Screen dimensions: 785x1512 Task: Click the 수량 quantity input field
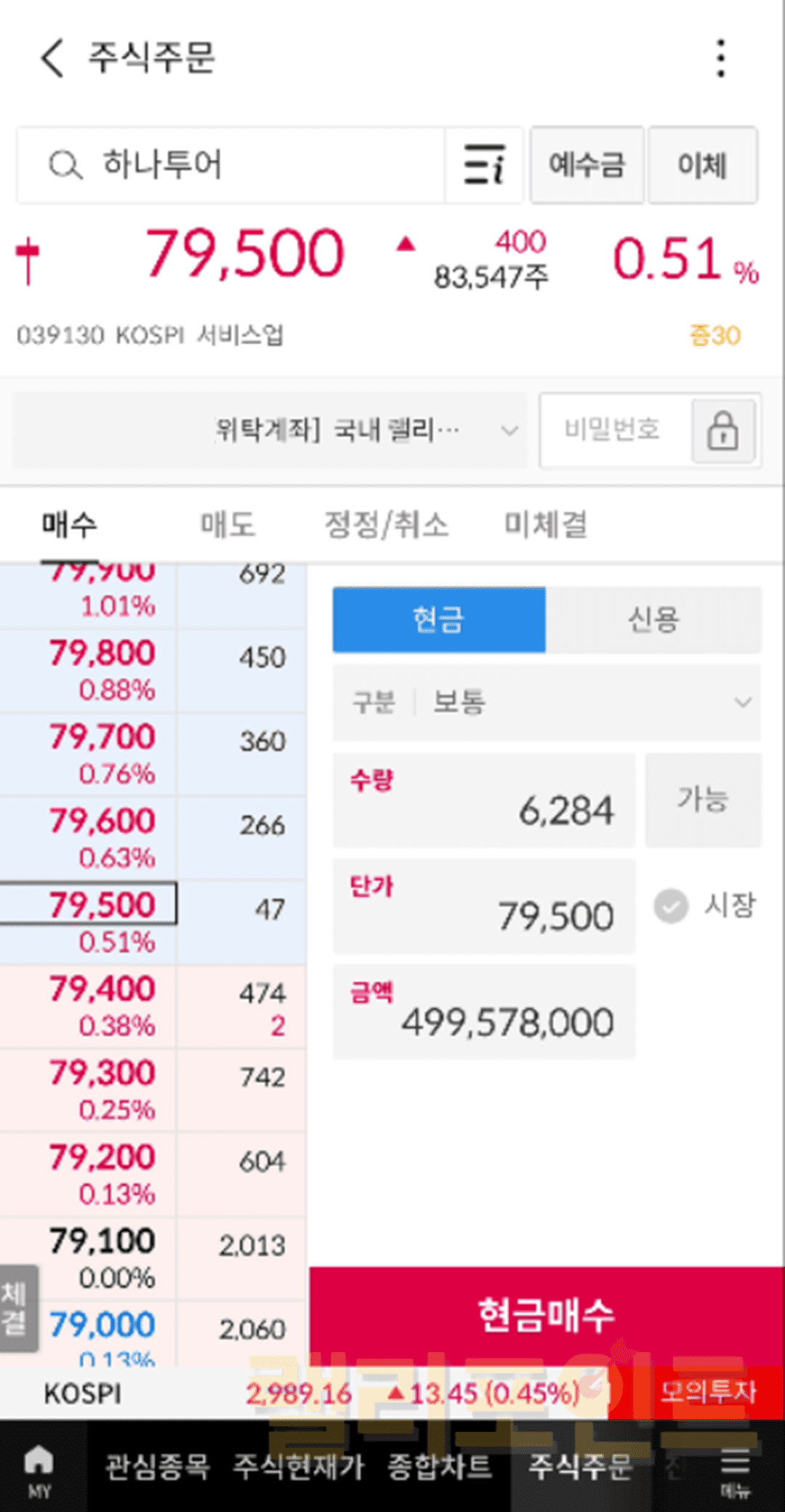point(484,801)
